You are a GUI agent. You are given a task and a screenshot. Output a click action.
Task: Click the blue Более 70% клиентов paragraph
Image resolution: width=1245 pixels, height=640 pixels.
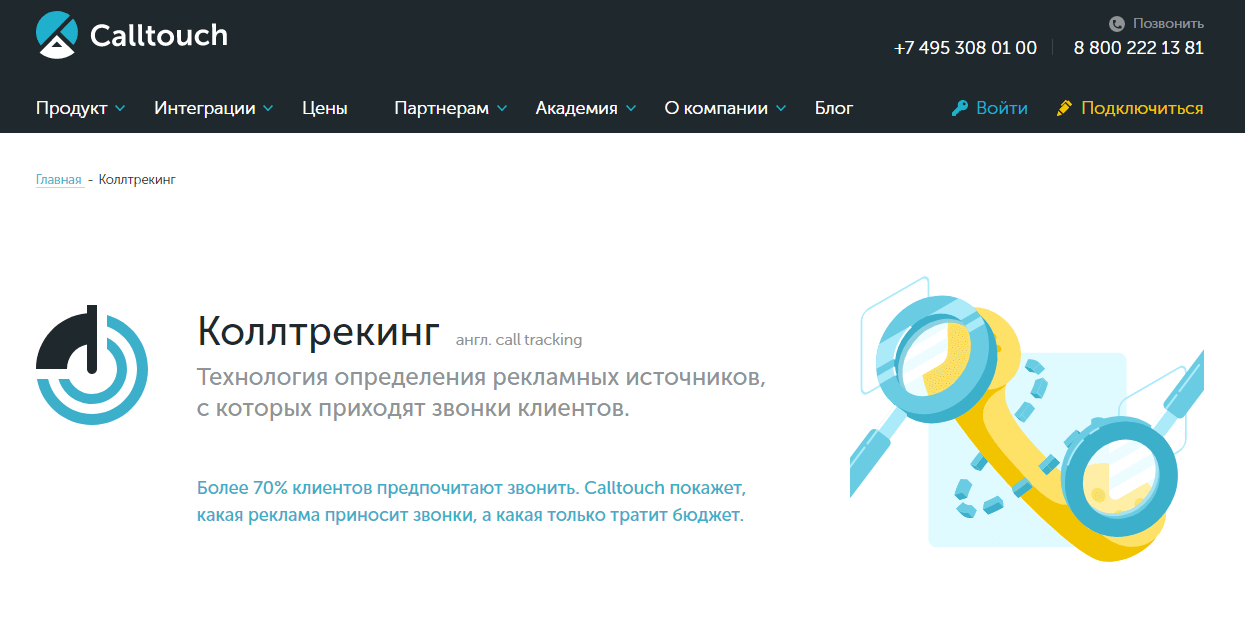click(472, 503)
